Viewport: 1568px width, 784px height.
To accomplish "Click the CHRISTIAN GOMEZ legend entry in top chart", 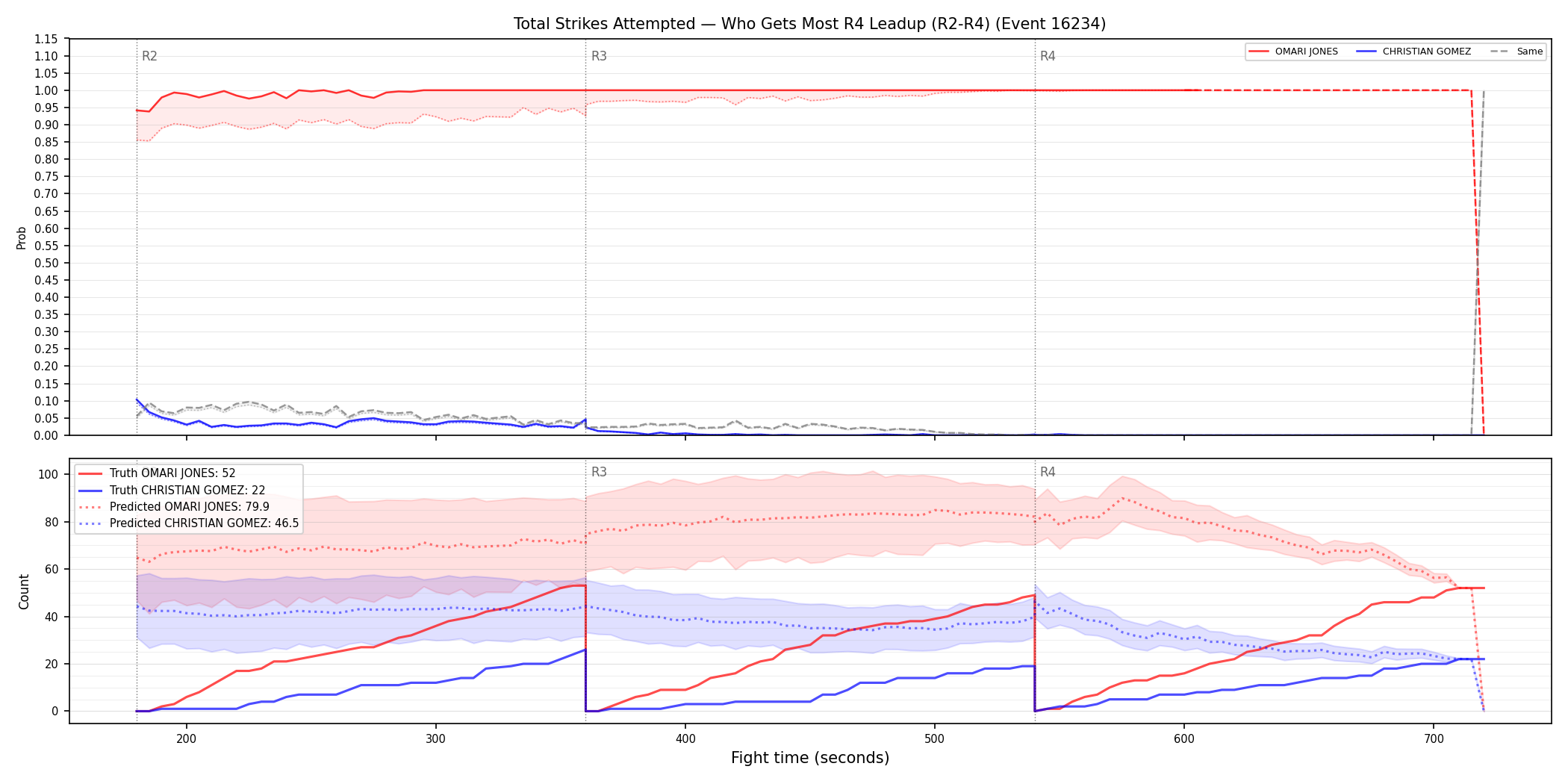I will [x=1413, y=52].
